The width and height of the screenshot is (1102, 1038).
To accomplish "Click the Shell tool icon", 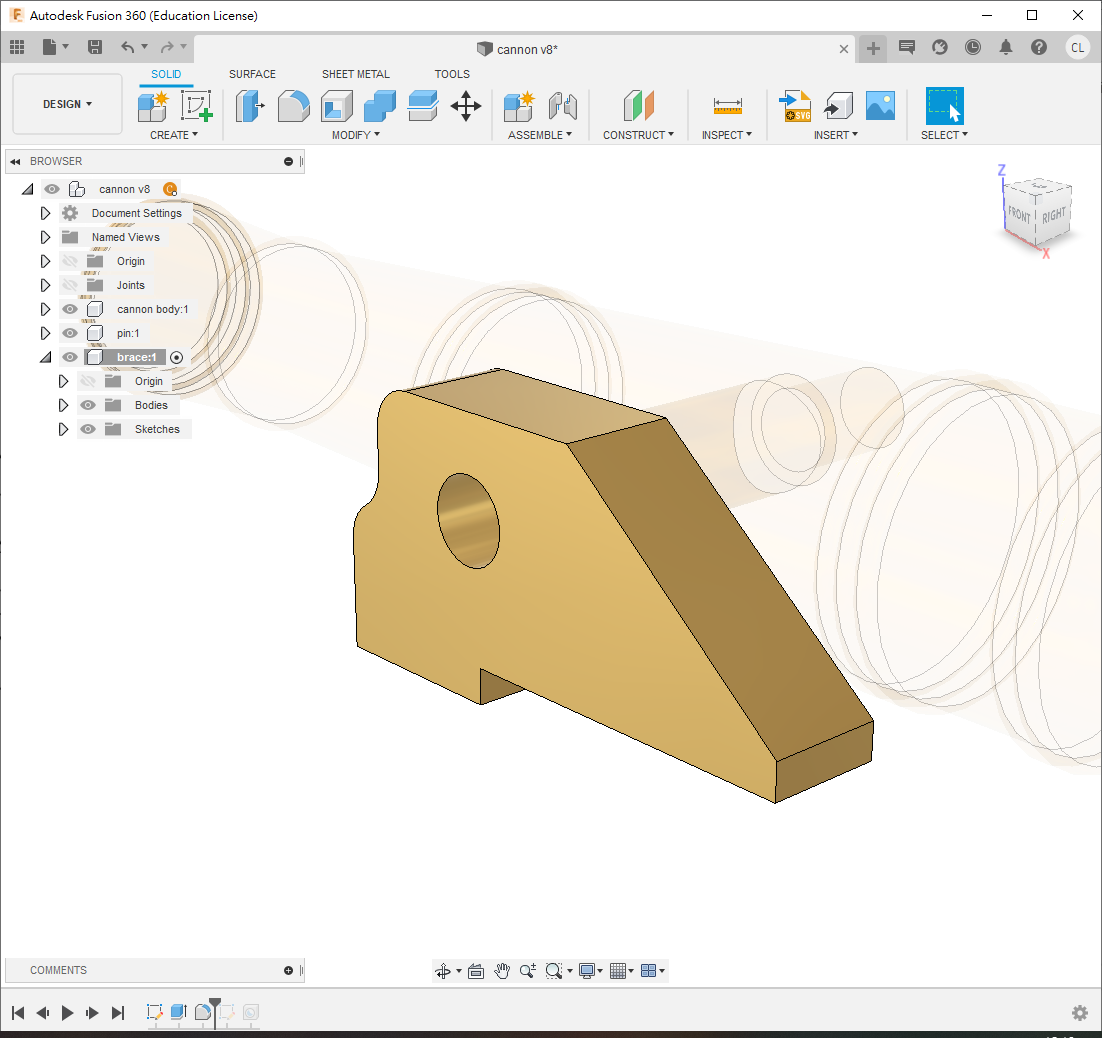I will [336, 106].
